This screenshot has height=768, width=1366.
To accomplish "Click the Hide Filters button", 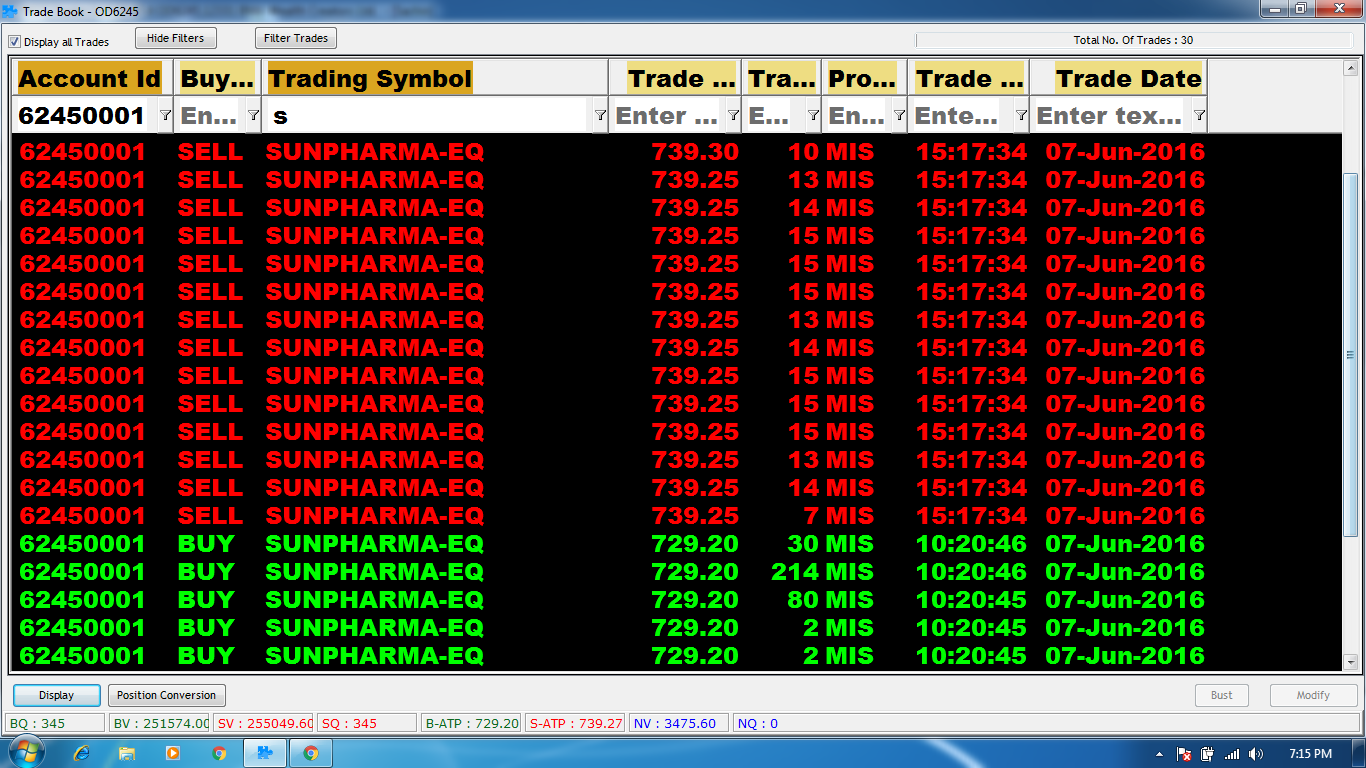I will pyautogui.click(x=175, y=38).
